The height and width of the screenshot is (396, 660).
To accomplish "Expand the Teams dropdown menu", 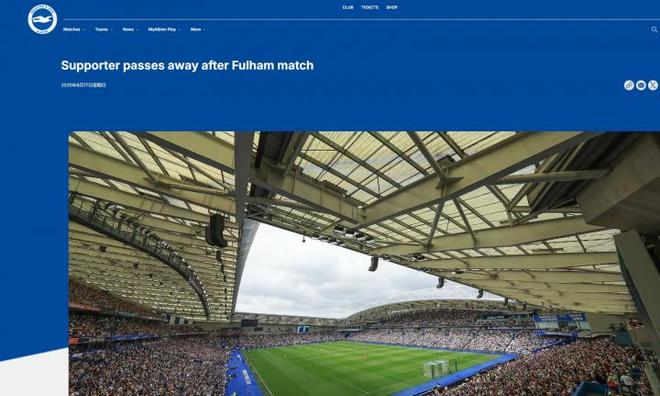I will click(x=104, y=29).
